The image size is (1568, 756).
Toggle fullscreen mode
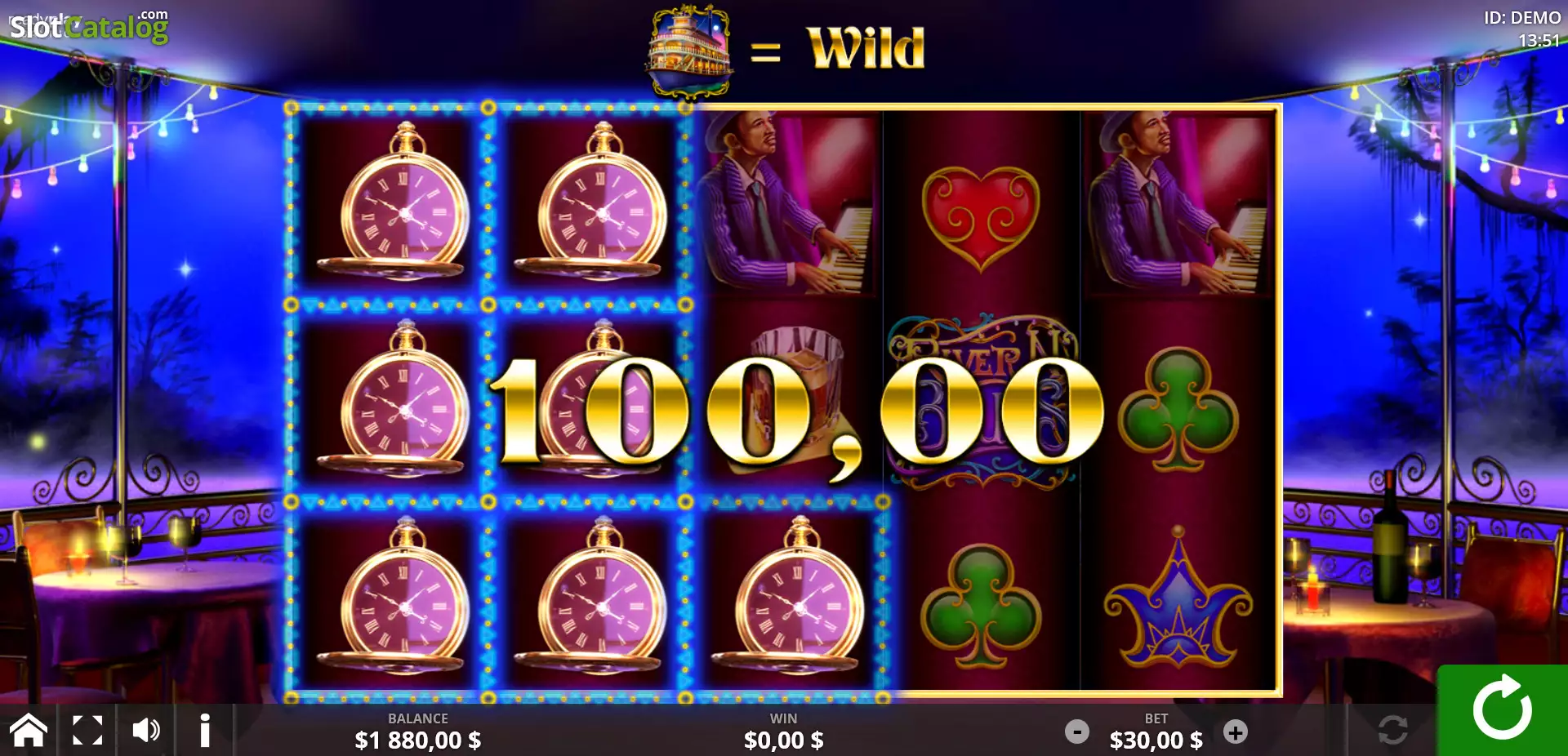(87, 730)
